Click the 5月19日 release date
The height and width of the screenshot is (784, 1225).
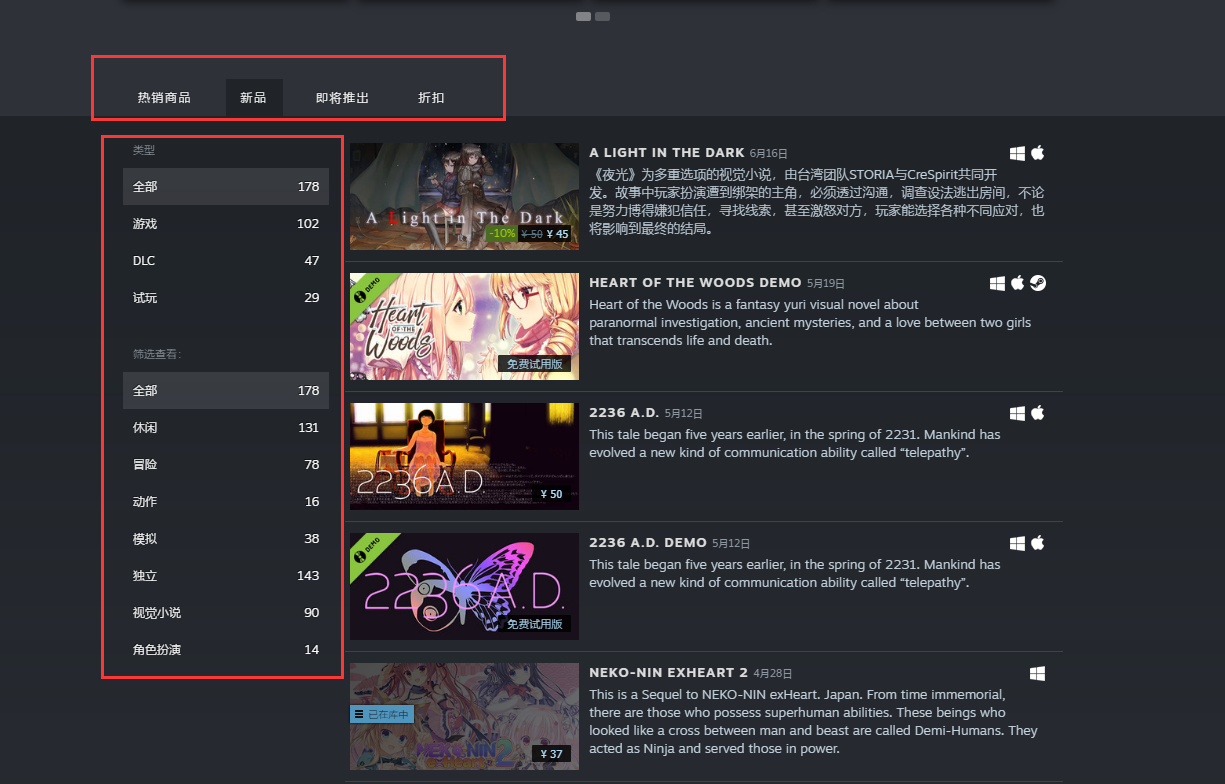pos(826,284)
